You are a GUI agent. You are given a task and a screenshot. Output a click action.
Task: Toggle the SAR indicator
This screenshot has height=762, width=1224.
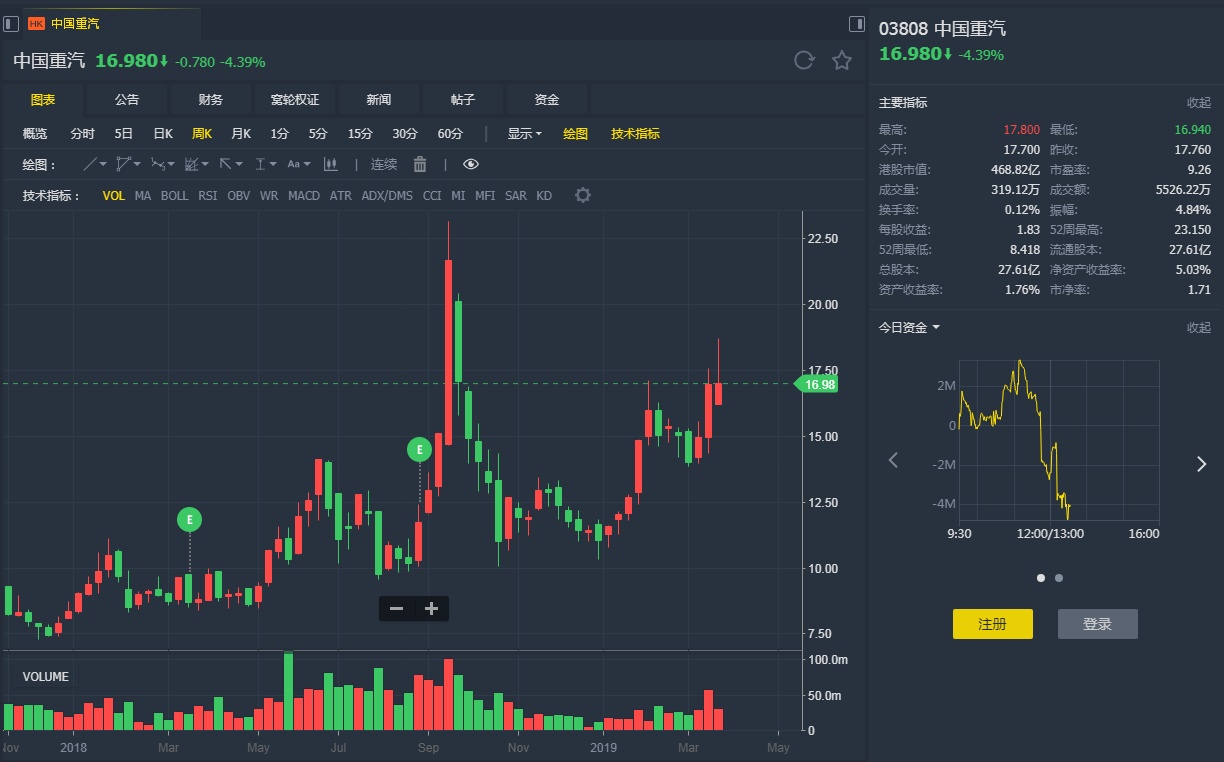(x=515, y=196)
